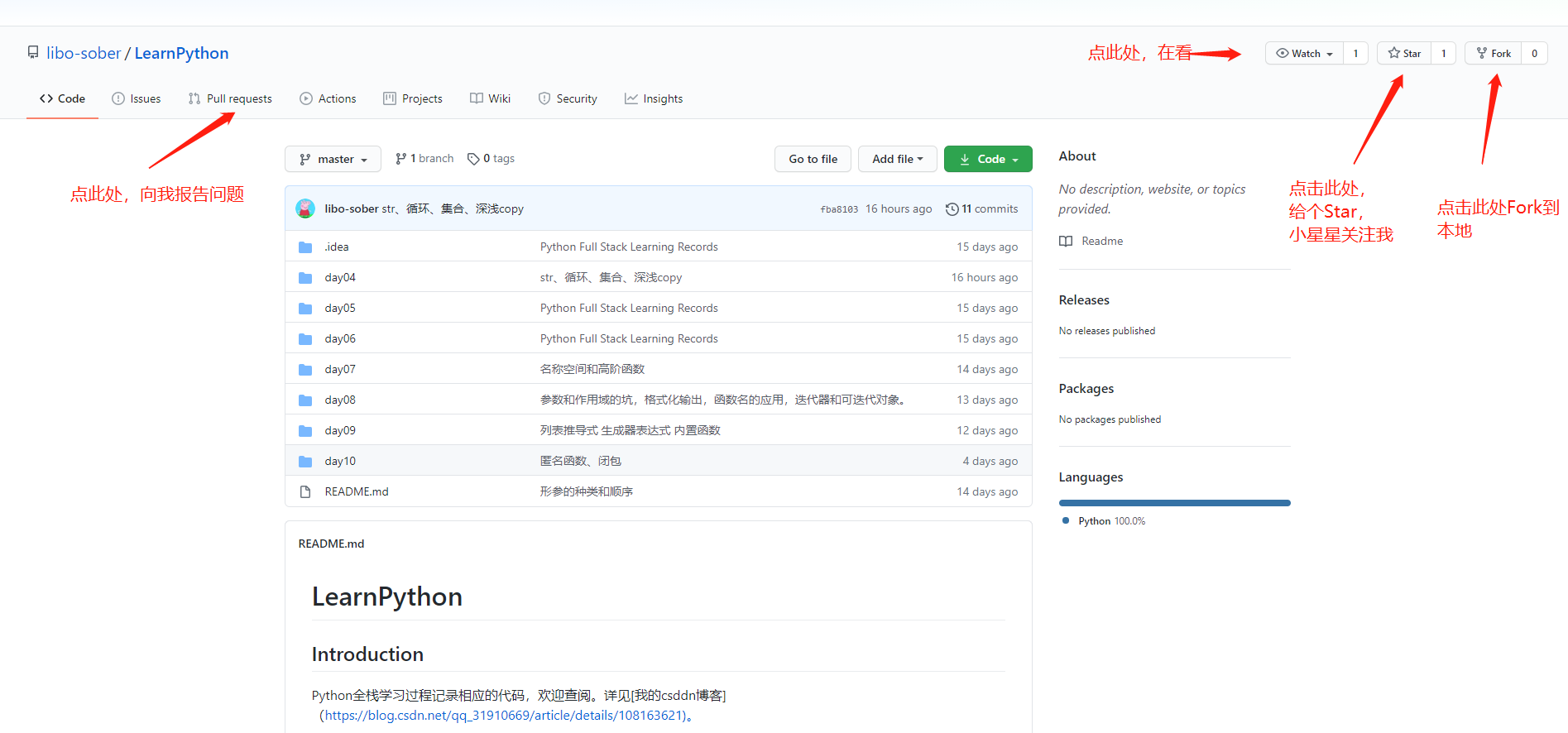
Task: Open the day04 folder name
Action: pos(340,278)
